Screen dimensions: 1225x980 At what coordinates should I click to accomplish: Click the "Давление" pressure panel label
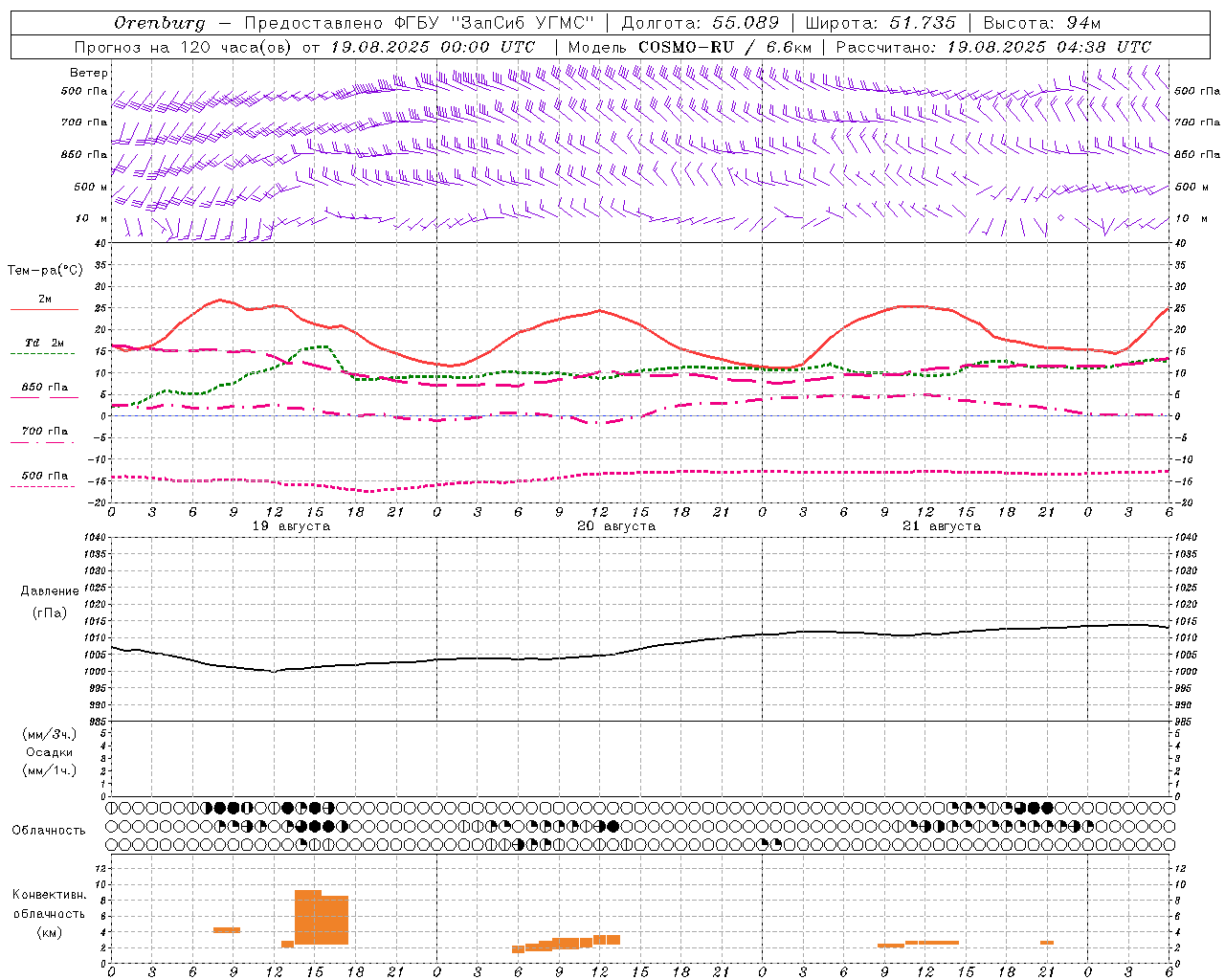50,591
